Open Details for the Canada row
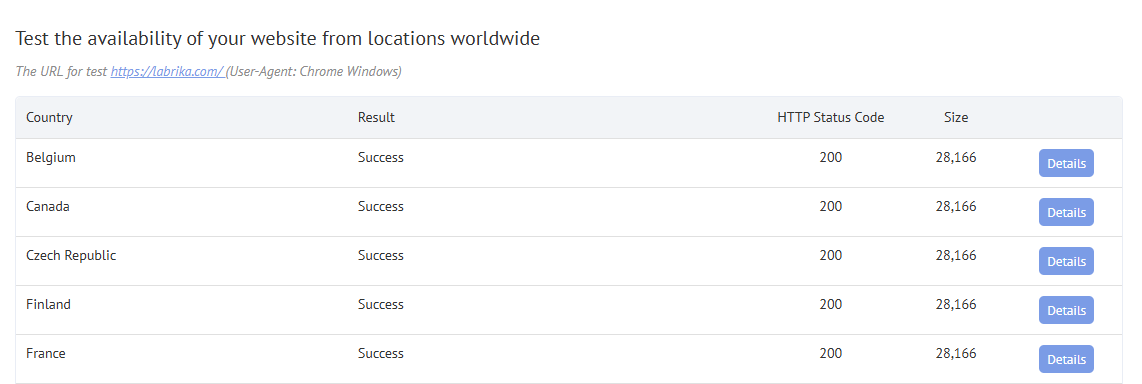Viewport: 1142px width, 384px height. [1066, 212]
